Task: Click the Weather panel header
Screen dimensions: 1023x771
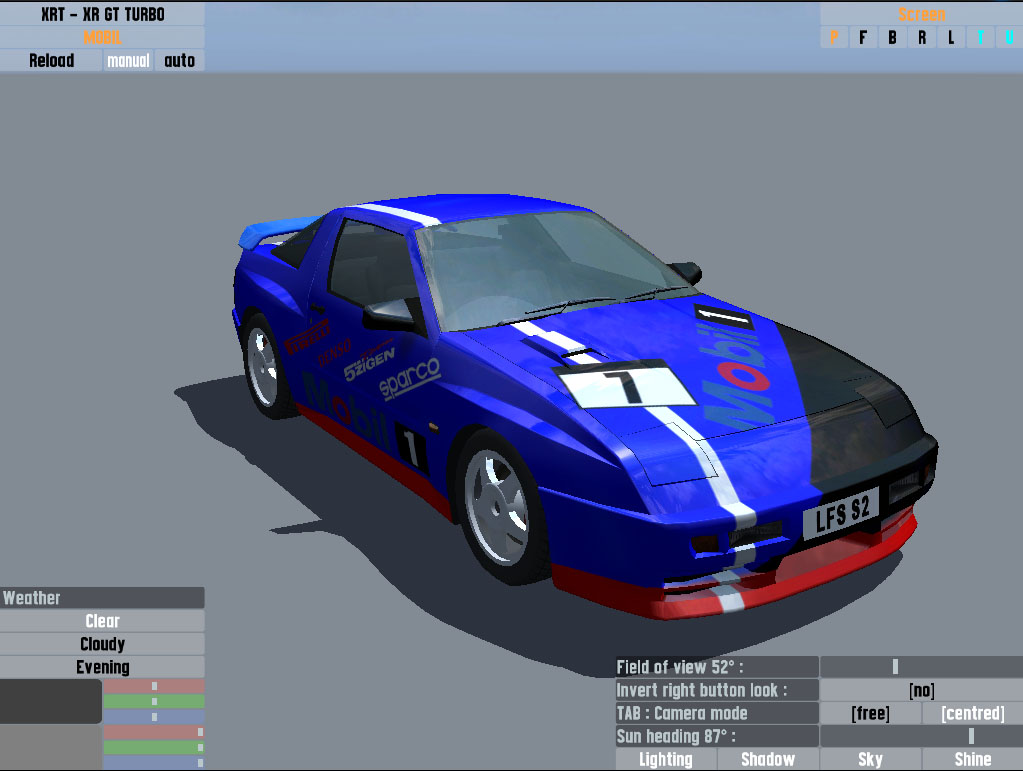Action: (102, 597)
